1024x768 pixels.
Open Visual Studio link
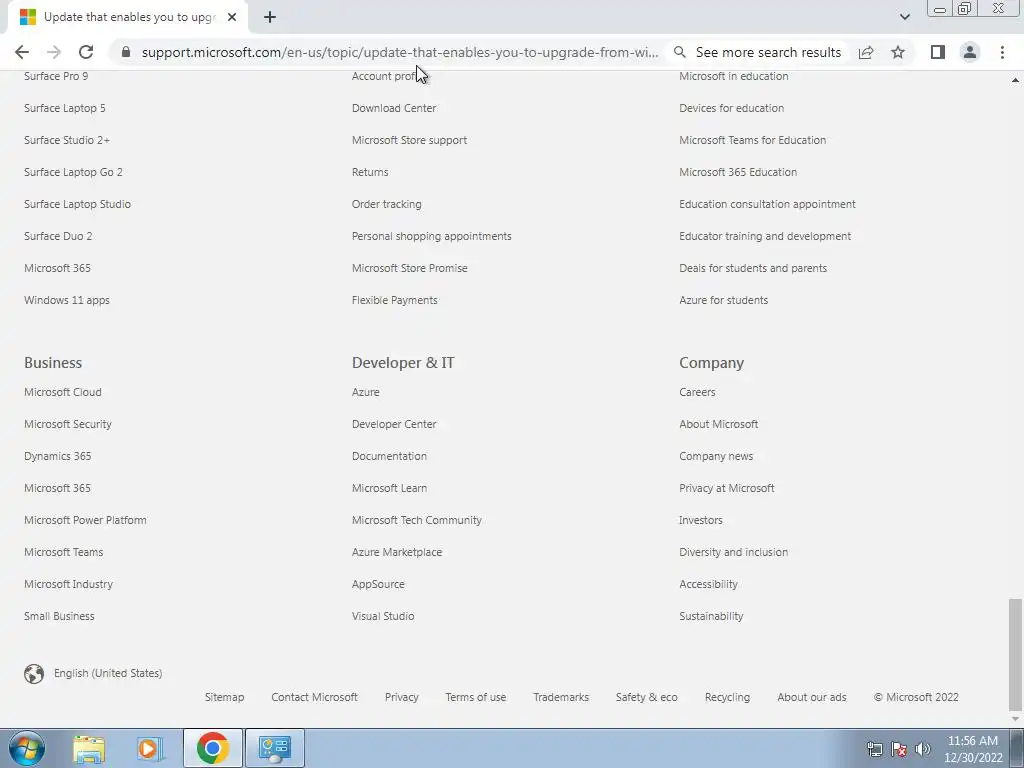click(x=383, y=616)
